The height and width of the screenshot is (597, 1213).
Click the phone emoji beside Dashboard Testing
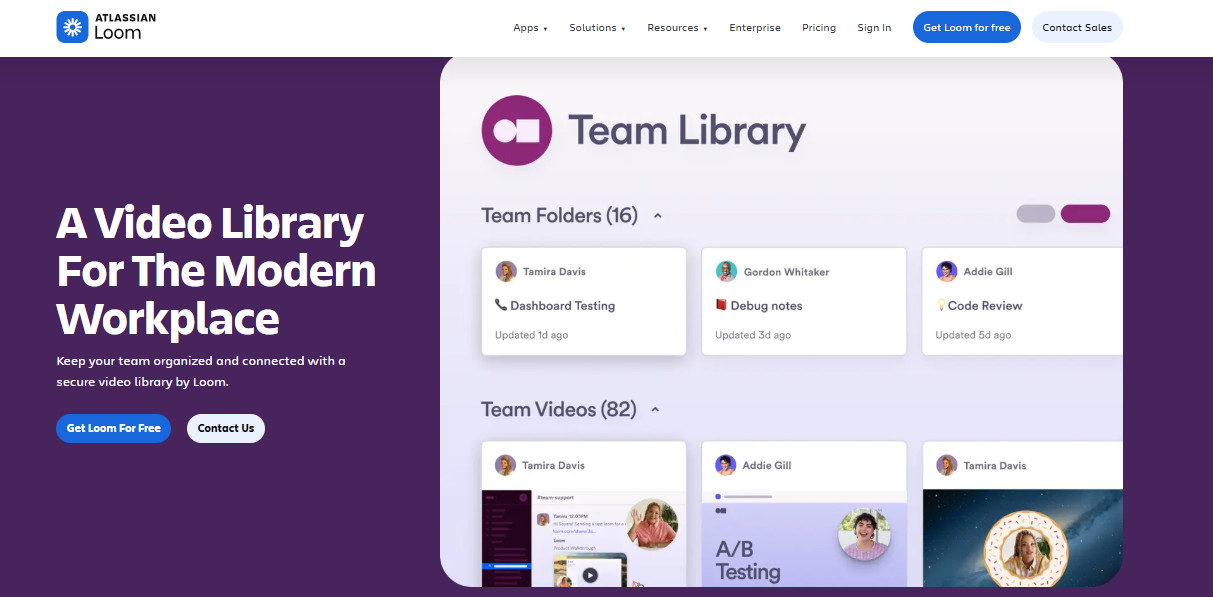point(501,305)
